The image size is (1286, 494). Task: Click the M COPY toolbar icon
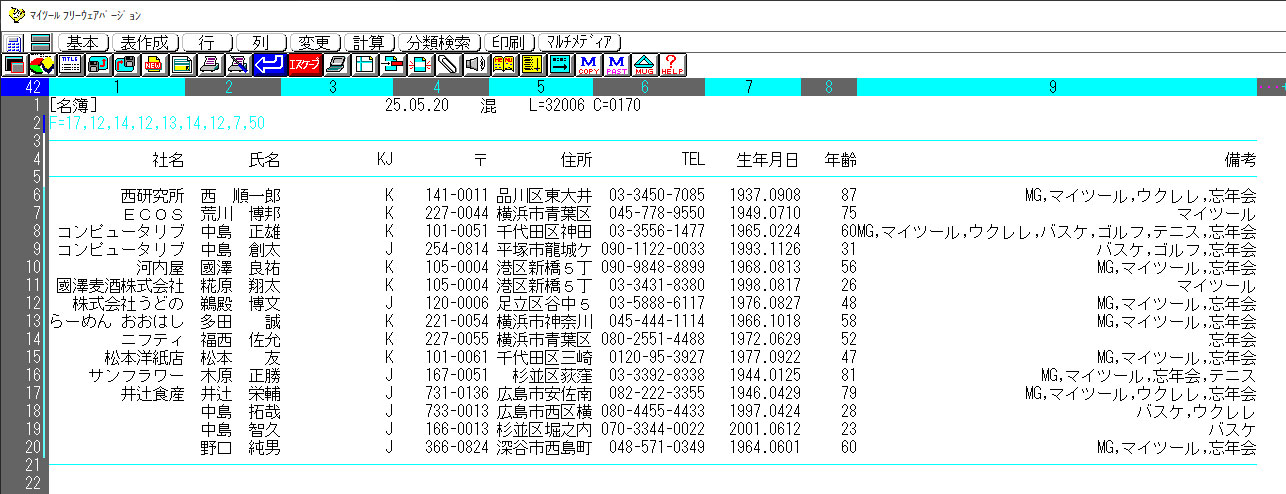pos(588,65)
